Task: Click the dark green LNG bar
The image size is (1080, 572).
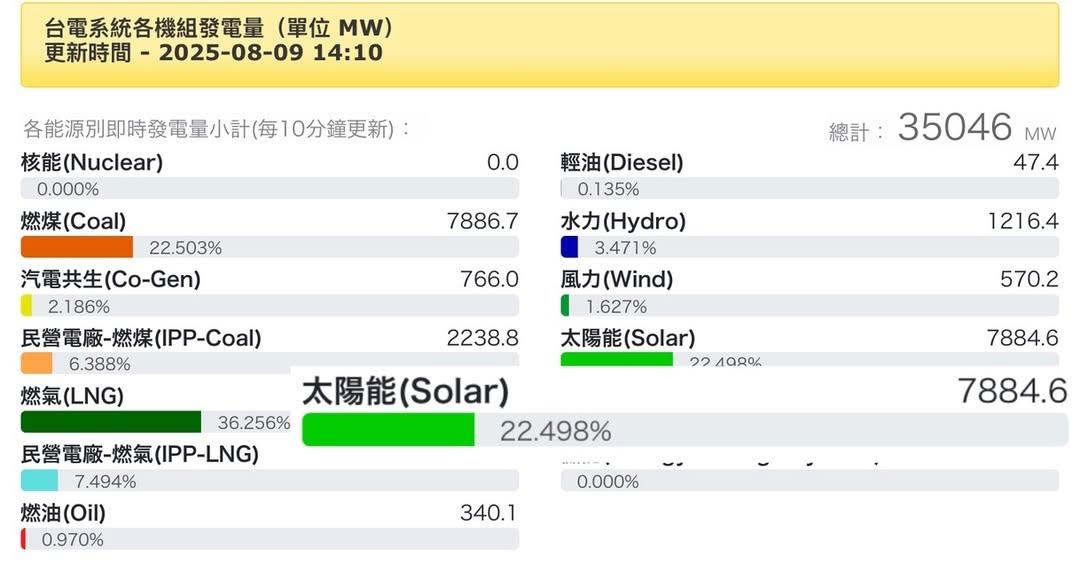Action: (x=111, y=422)
